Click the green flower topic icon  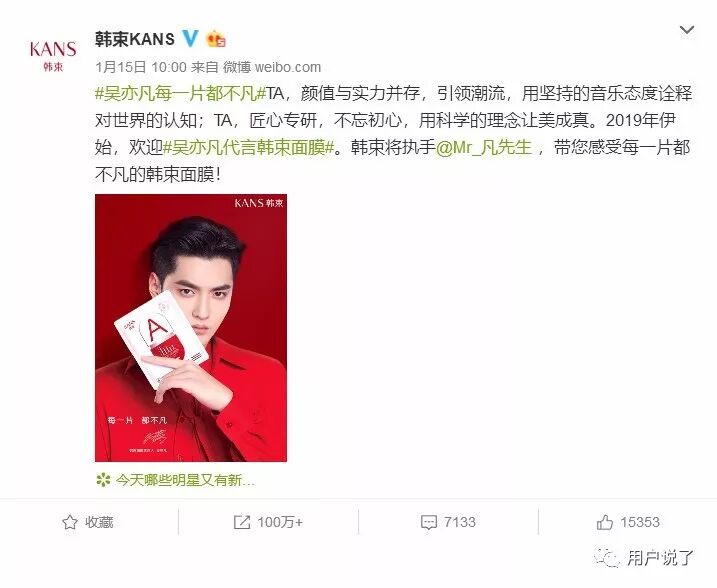[103, 480]
